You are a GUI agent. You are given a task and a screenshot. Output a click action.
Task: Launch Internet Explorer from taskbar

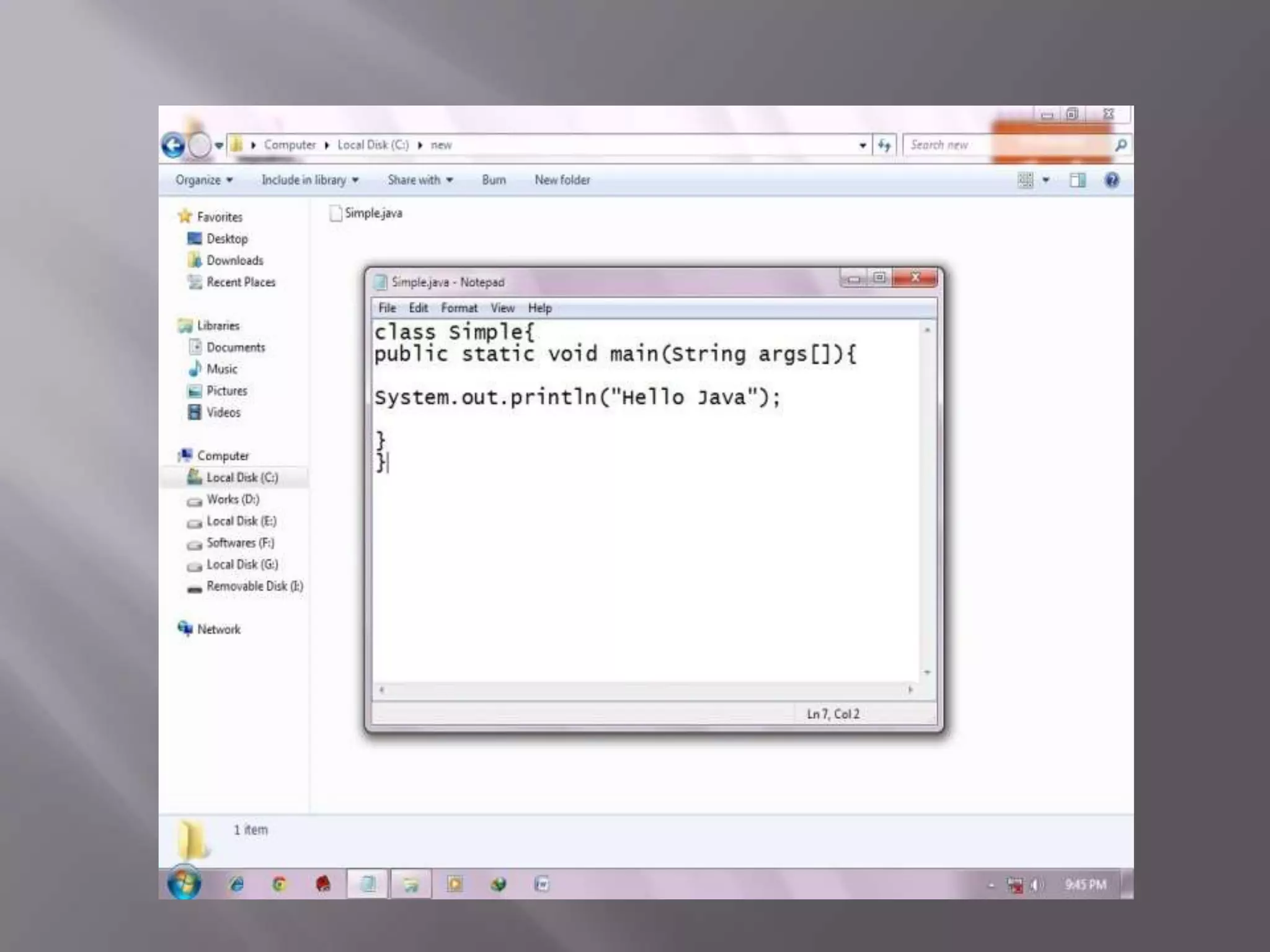236,884
